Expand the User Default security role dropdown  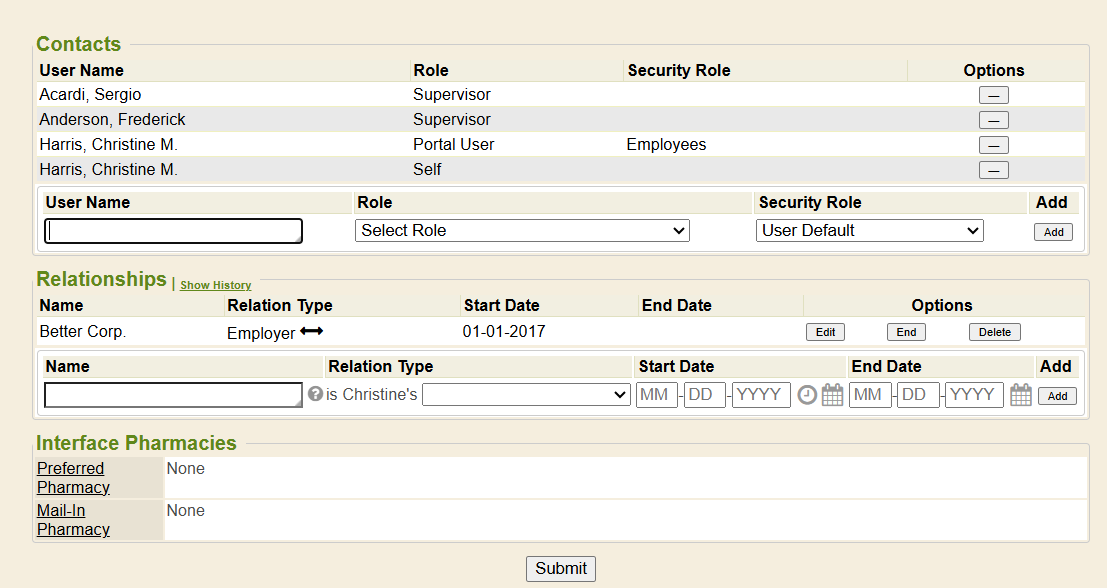click(869, 231)
